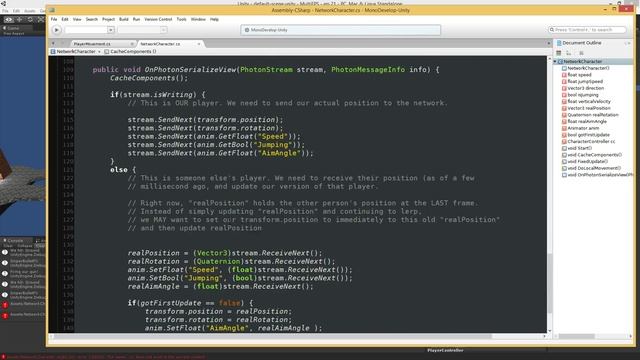Select Unity Game tab
Viewport: 640px width, 360px height.
click(16, 28)
